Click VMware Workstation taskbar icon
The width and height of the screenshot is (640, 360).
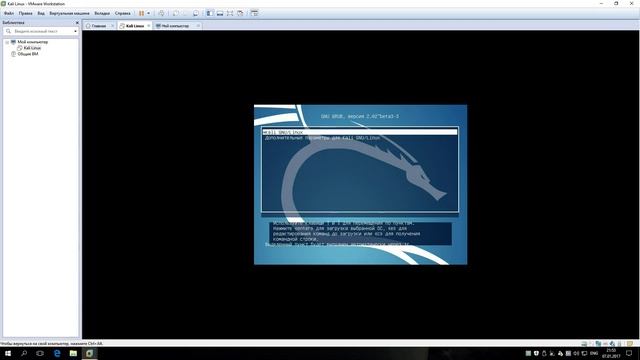click(x=89, y=353)
